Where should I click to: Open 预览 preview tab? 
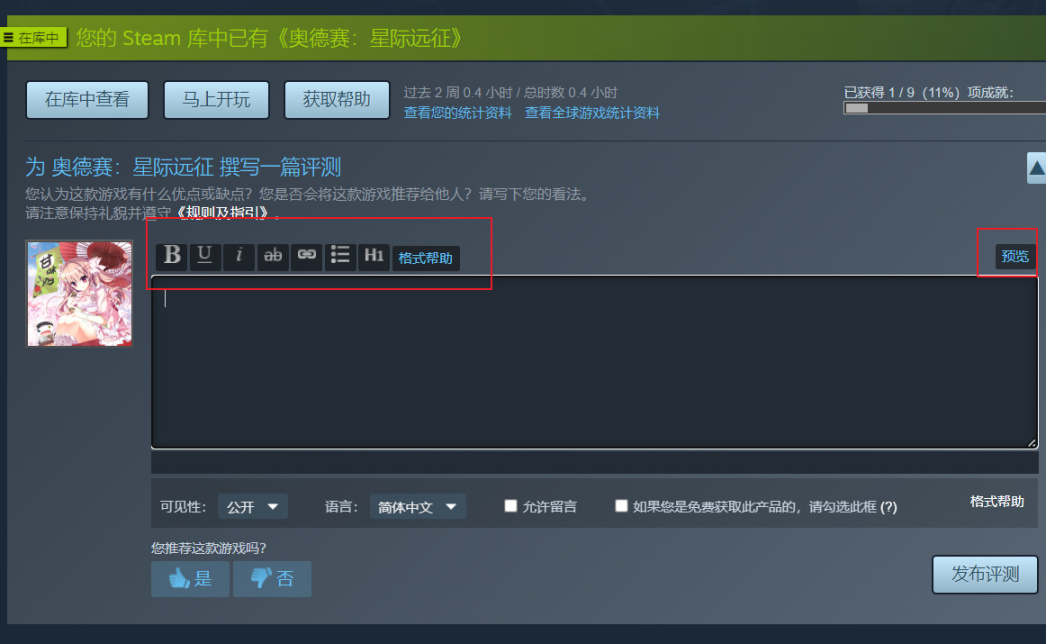tap(1015, 256)
